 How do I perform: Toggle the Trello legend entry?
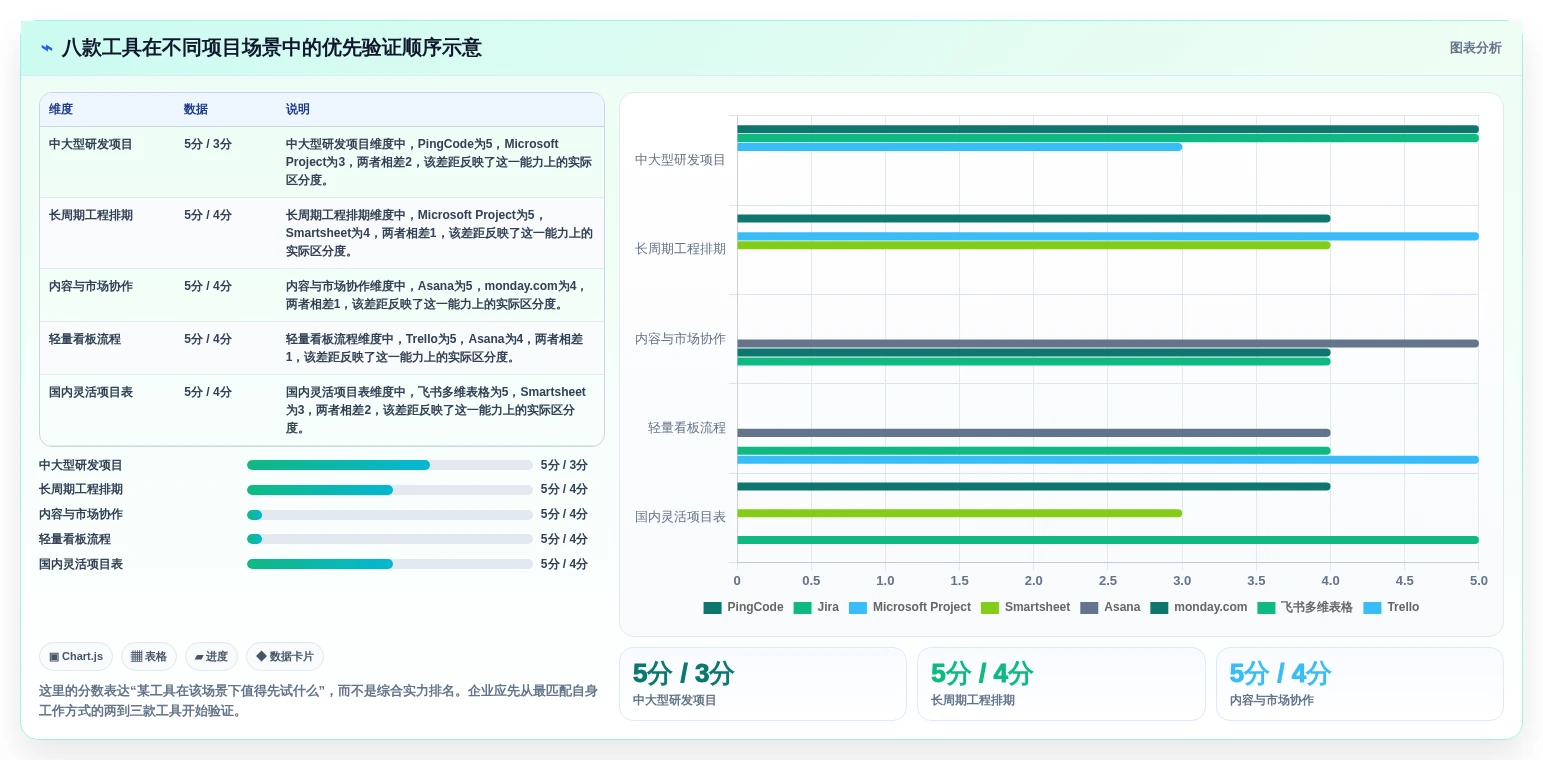pyautogui.click(x=1391, y=607)
